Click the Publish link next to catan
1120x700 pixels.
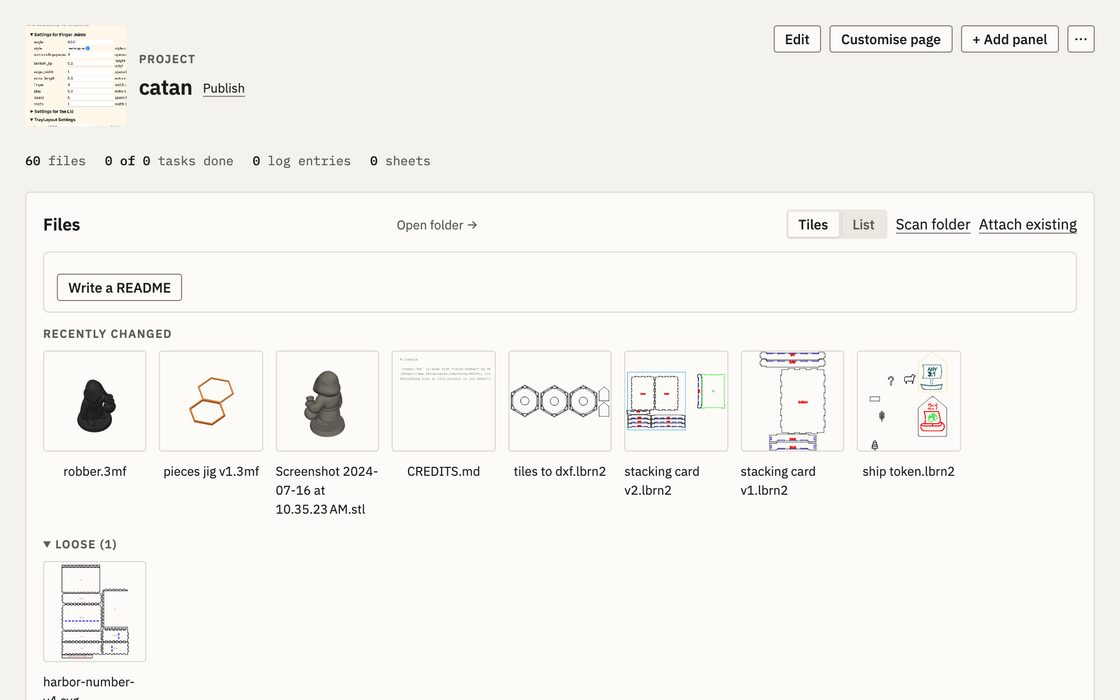pos(224,89)
